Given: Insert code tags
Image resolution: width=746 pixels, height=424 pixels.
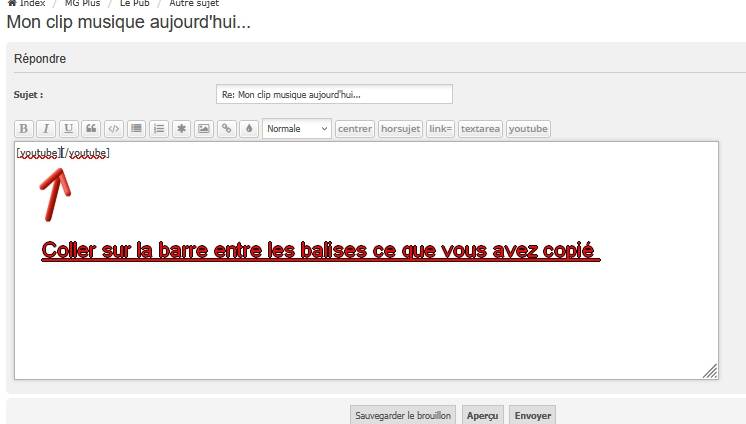Looking at the screenshot, I should (x=113, y=128).
